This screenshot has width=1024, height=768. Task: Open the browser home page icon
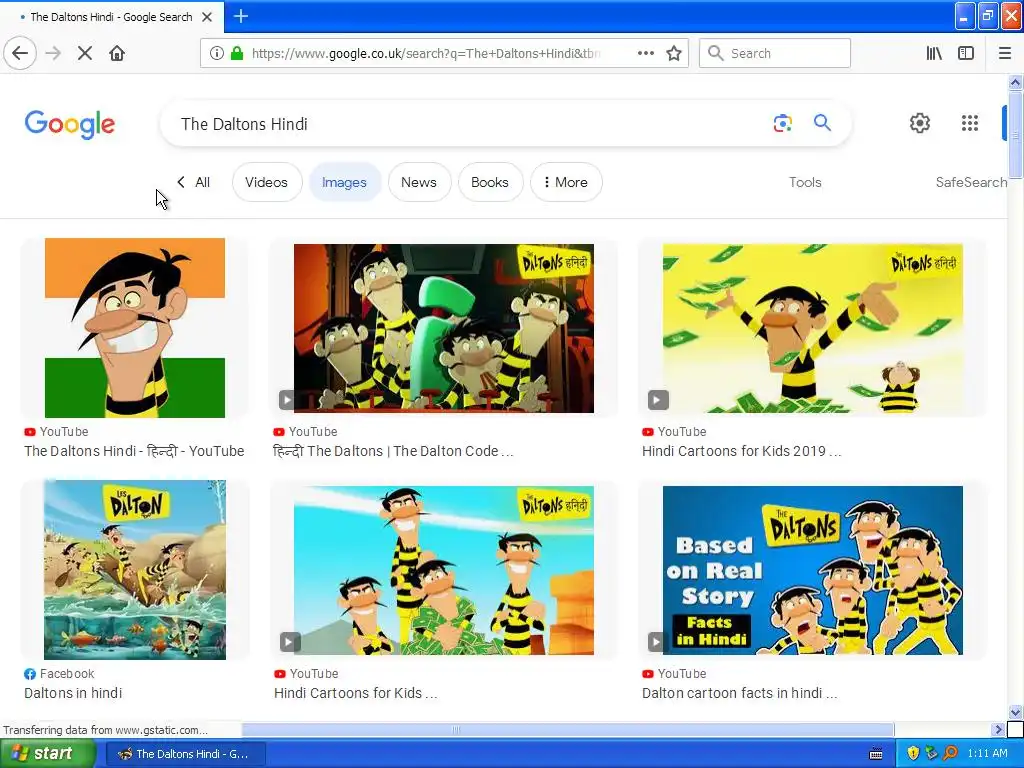(117, 53)
